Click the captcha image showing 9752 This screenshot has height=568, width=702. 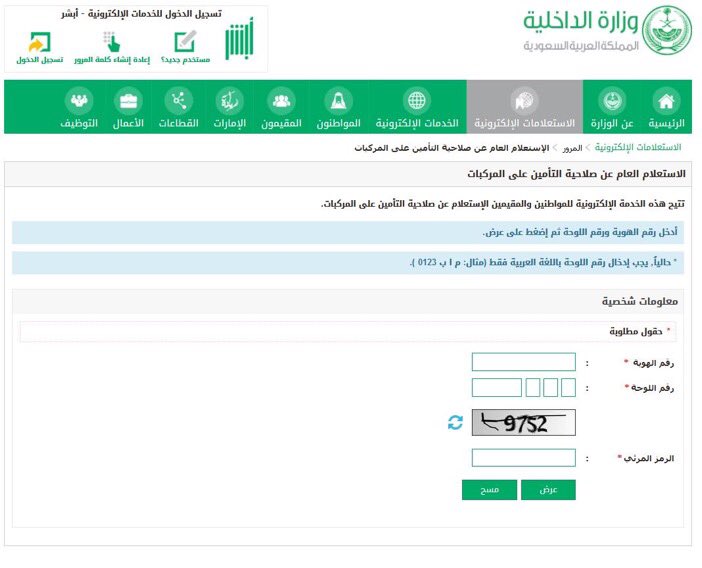[x=523, y=422]
